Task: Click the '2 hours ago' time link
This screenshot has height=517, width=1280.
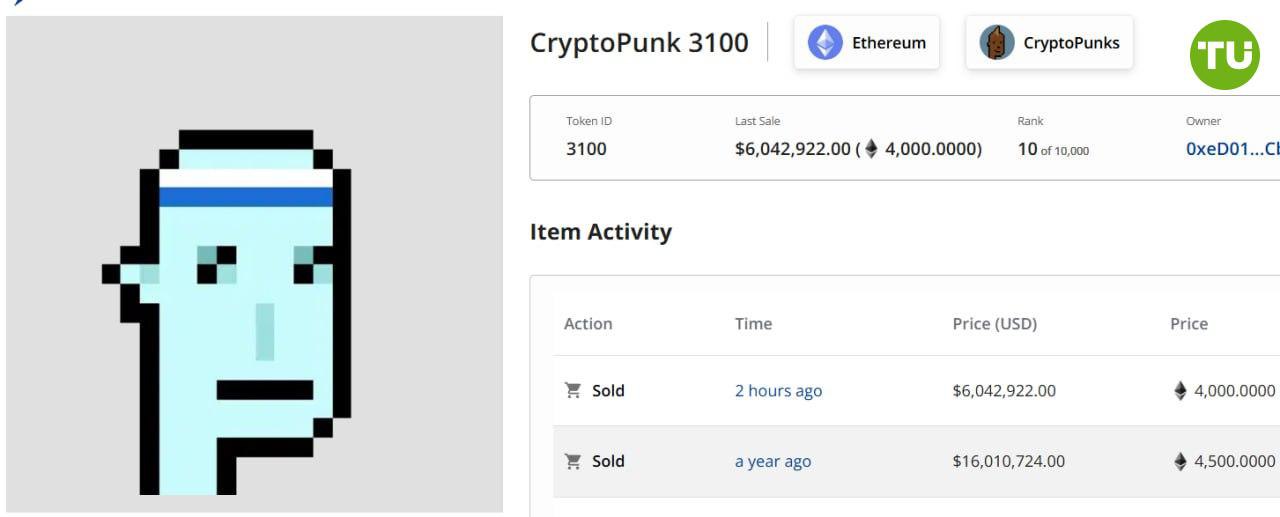Action: click(x=778, y=391)
